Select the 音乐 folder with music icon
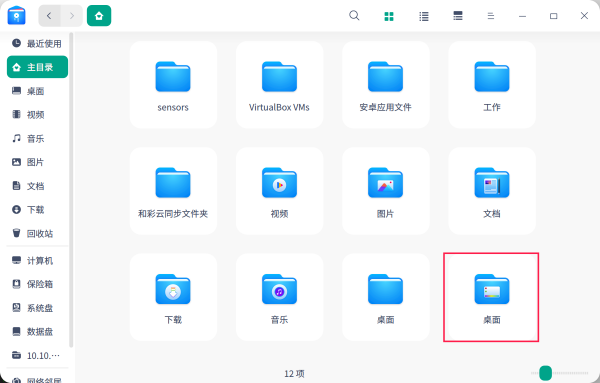The height and width of the screenshot is (383, 600). tap(279, 289)
